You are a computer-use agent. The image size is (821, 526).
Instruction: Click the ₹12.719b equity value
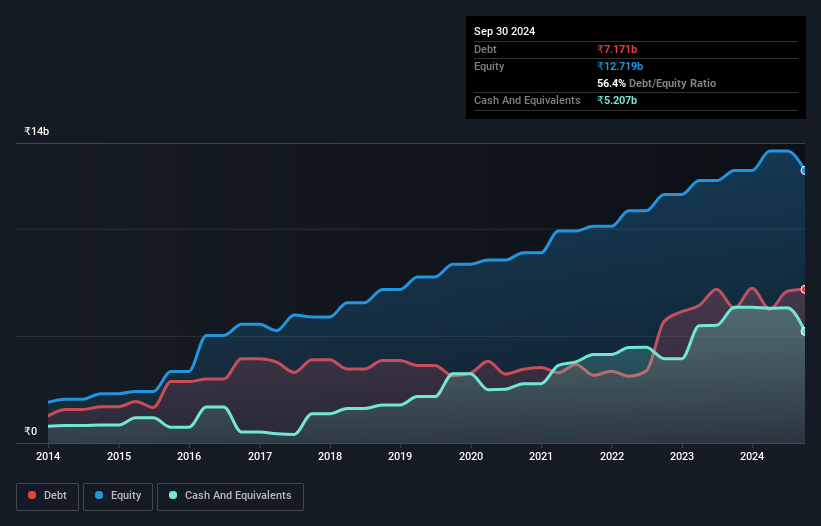point(620,66)
